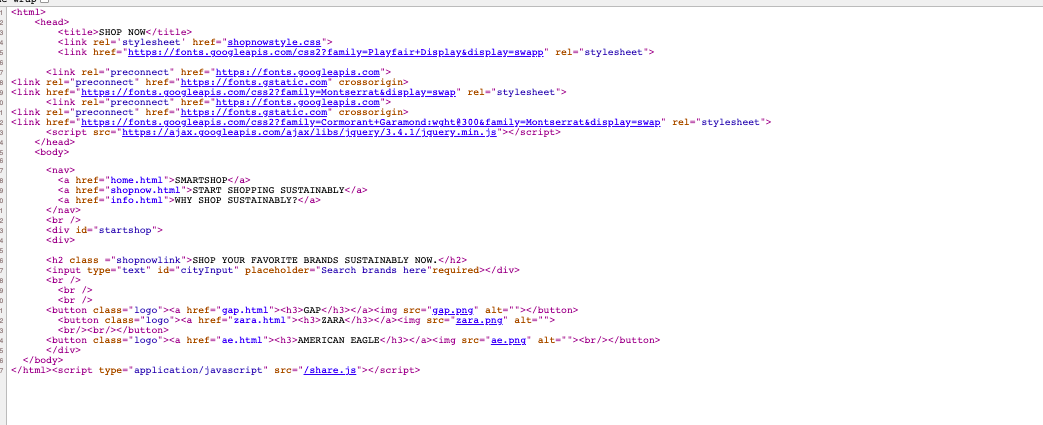Click the opening <nav> tag

[x=61, y=170]
